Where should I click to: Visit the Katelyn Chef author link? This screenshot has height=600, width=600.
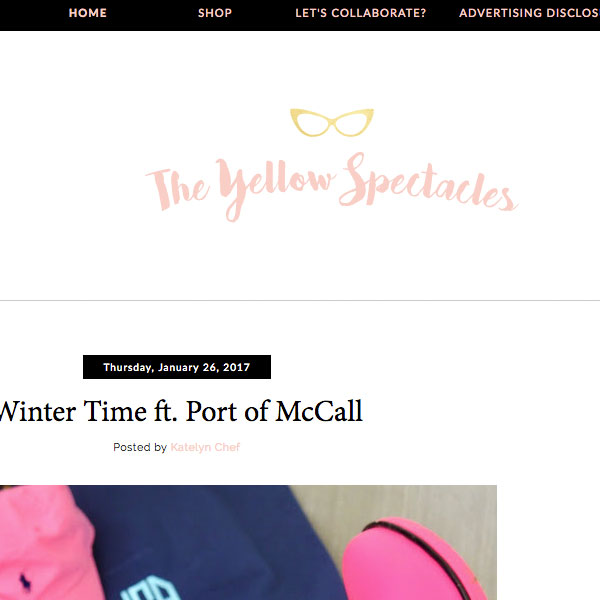click(x=205, y=447)
